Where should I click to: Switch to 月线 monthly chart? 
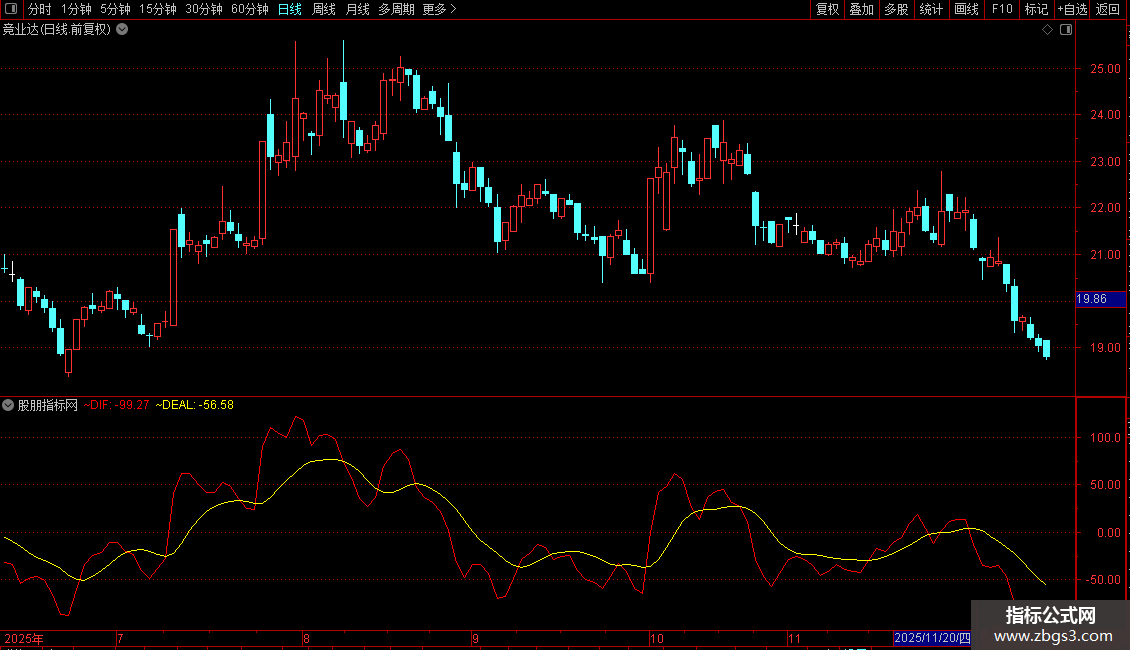pos(357,9)
